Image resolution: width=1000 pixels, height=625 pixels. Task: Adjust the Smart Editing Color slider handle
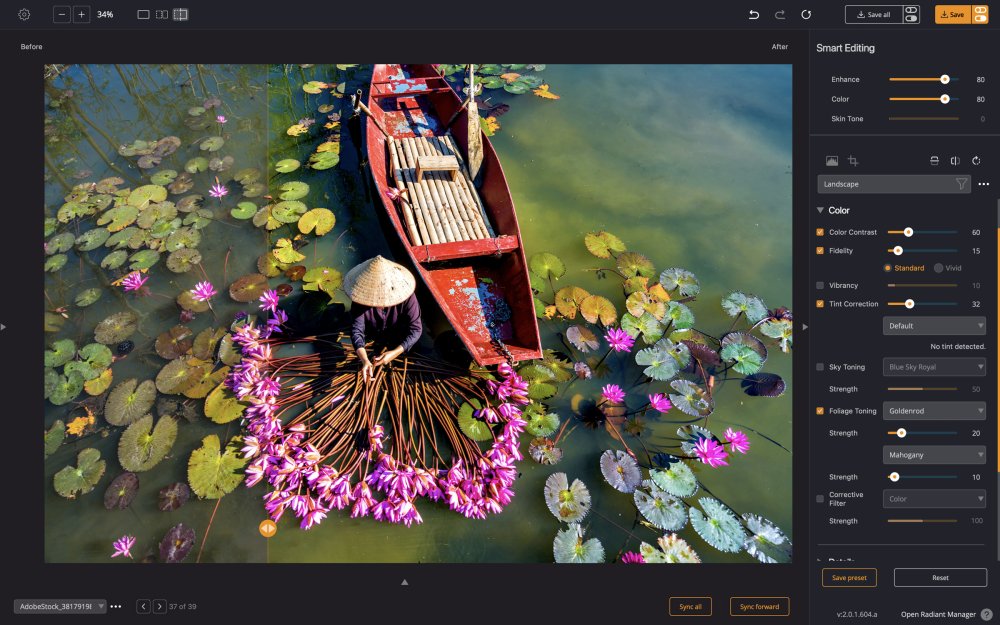[x=945, y=99]
